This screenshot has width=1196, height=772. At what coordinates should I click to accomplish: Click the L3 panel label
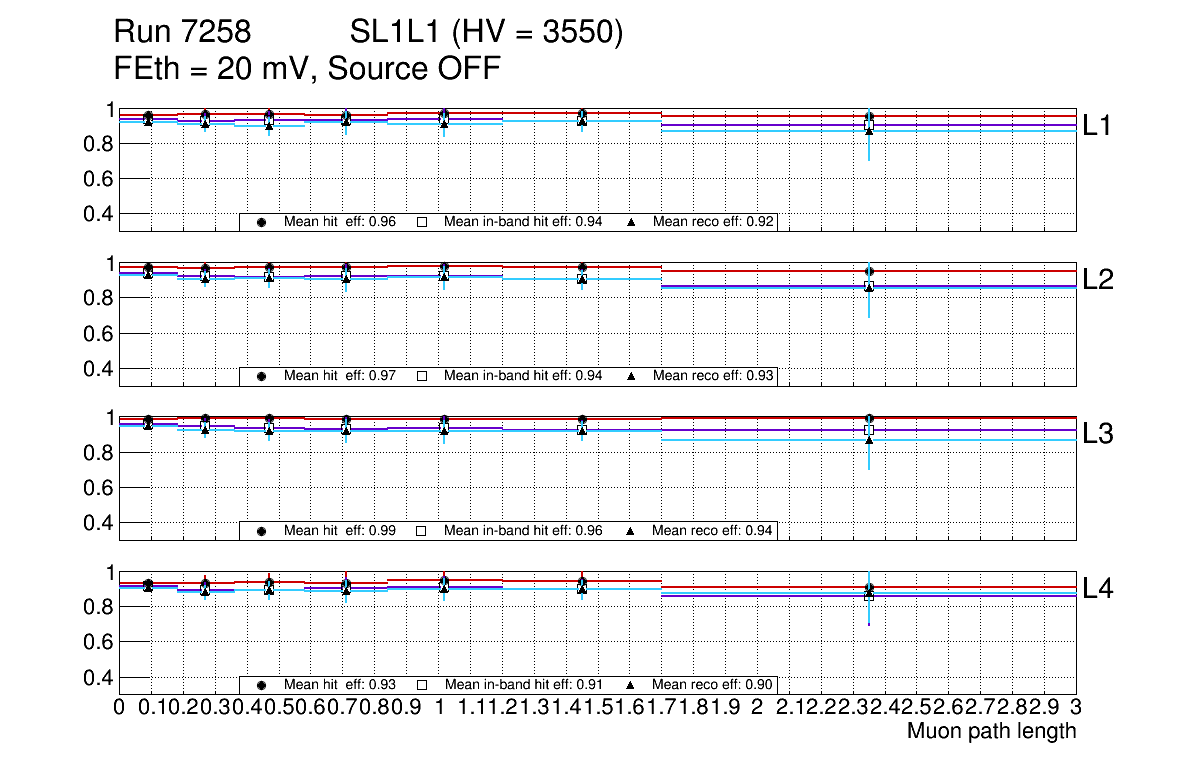[1098, 433]
